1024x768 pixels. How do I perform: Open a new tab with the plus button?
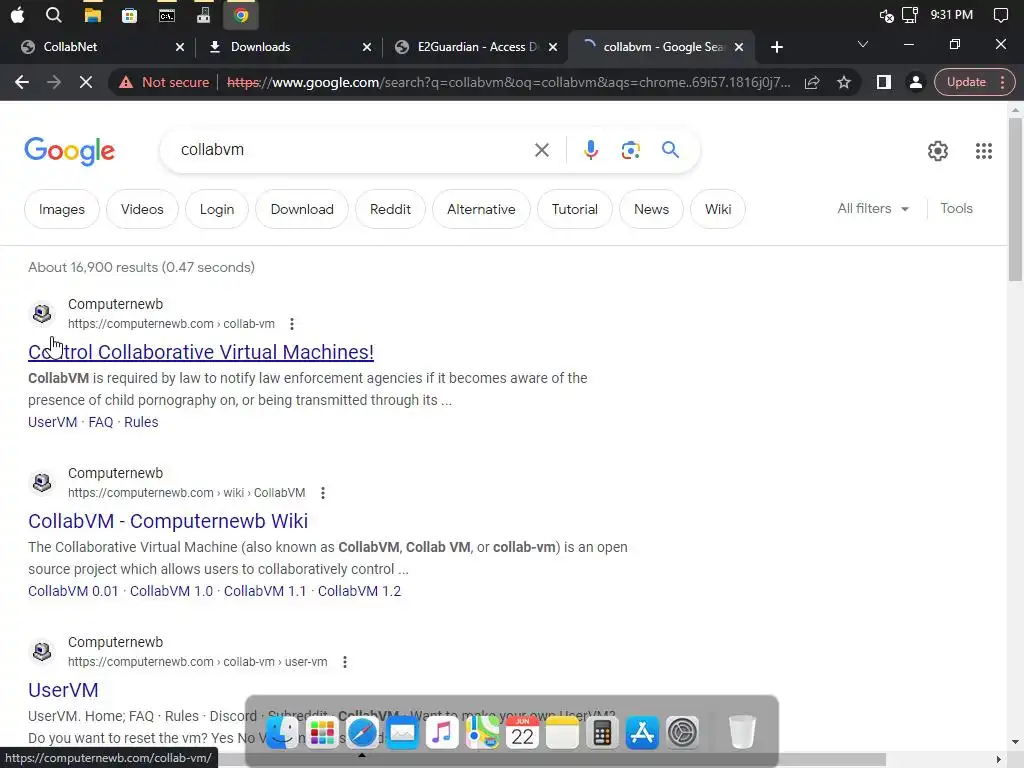(776, 47)
